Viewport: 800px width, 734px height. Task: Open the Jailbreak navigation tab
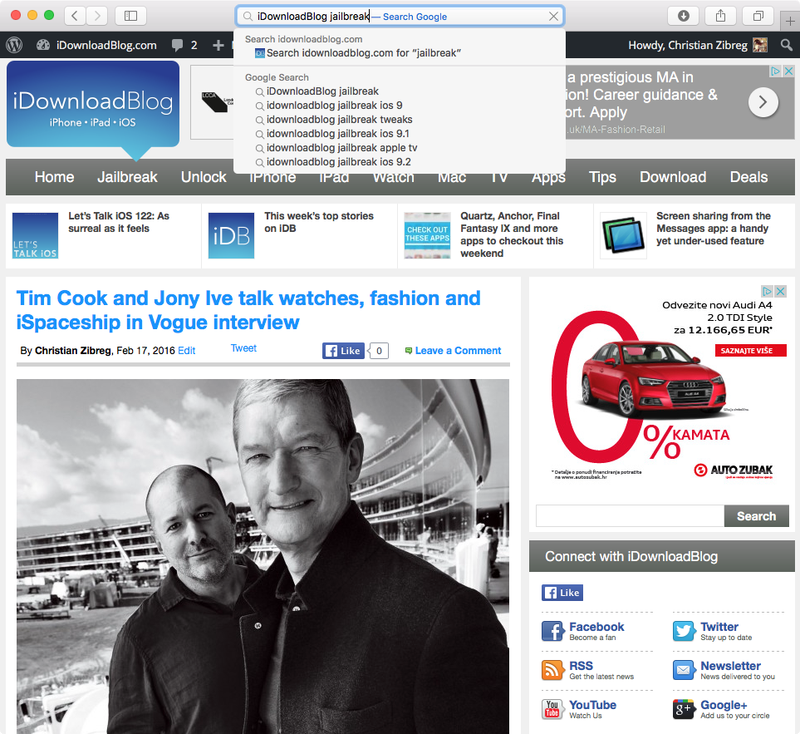click(128, 177)
